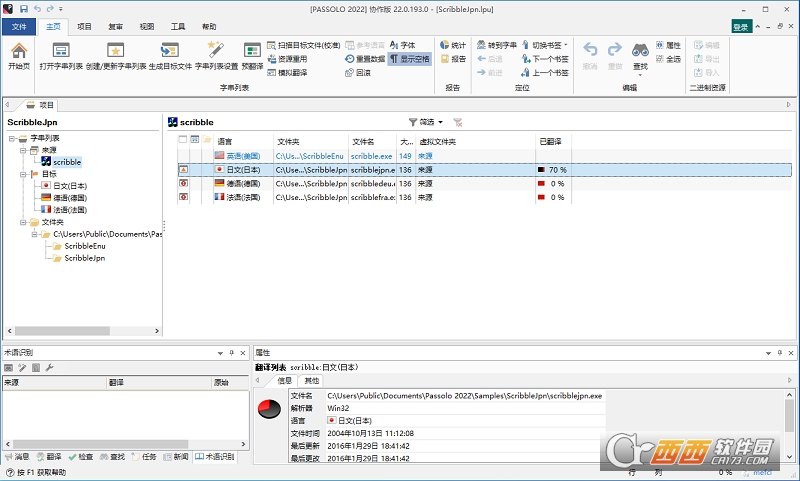Click the 70 % progress indicator

pos(553,170)
